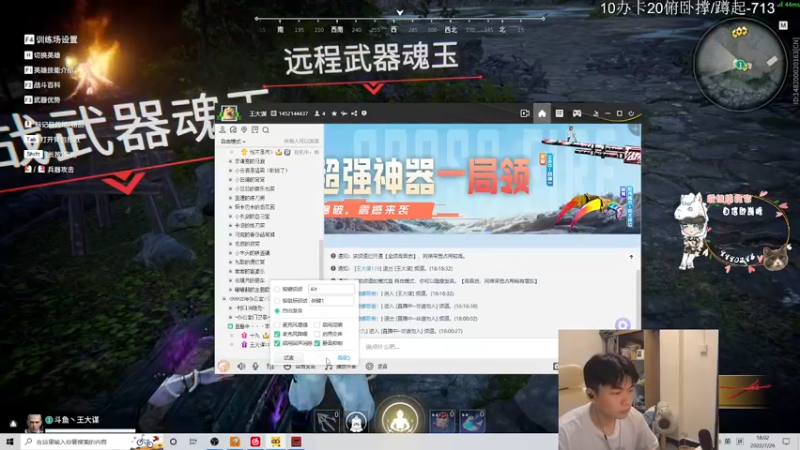Search channels with the magnifier icon
800x450 pixels.
click(266, 130)
